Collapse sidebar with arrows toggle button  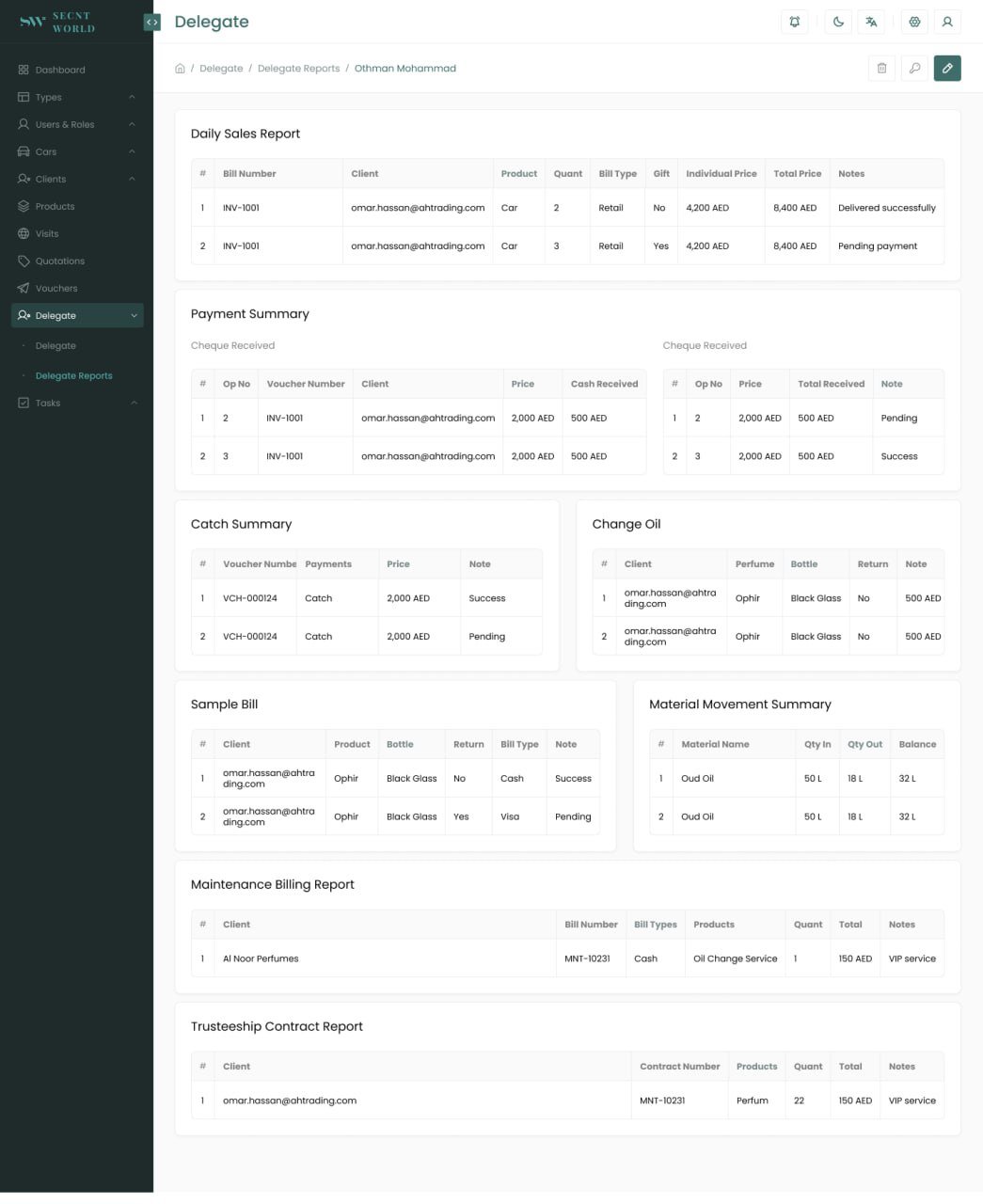pyautogui.click(x=151, y=22)
